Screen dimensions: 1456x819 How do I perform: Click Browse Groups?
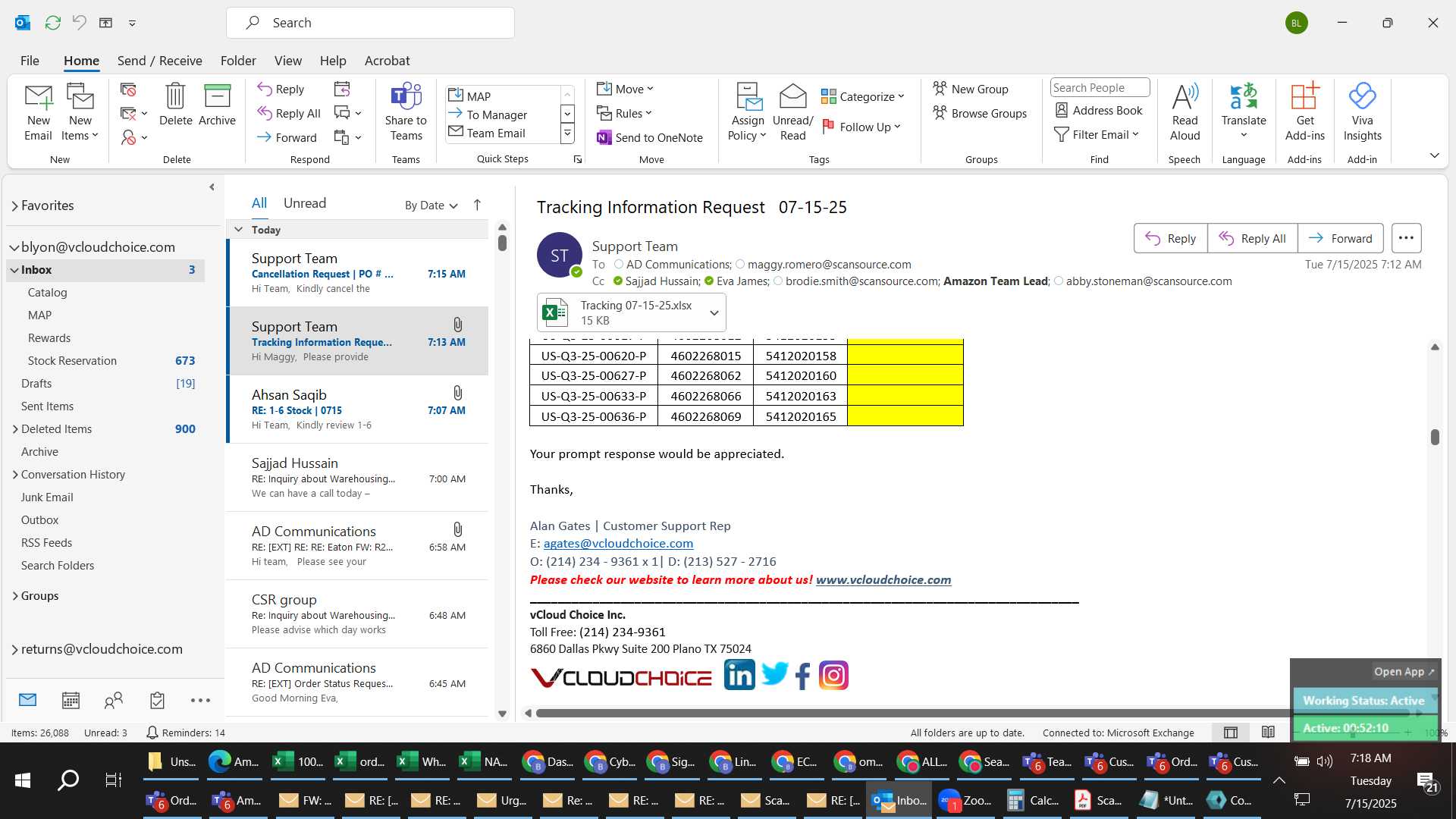pyautogui.click(x=979, y=113)
